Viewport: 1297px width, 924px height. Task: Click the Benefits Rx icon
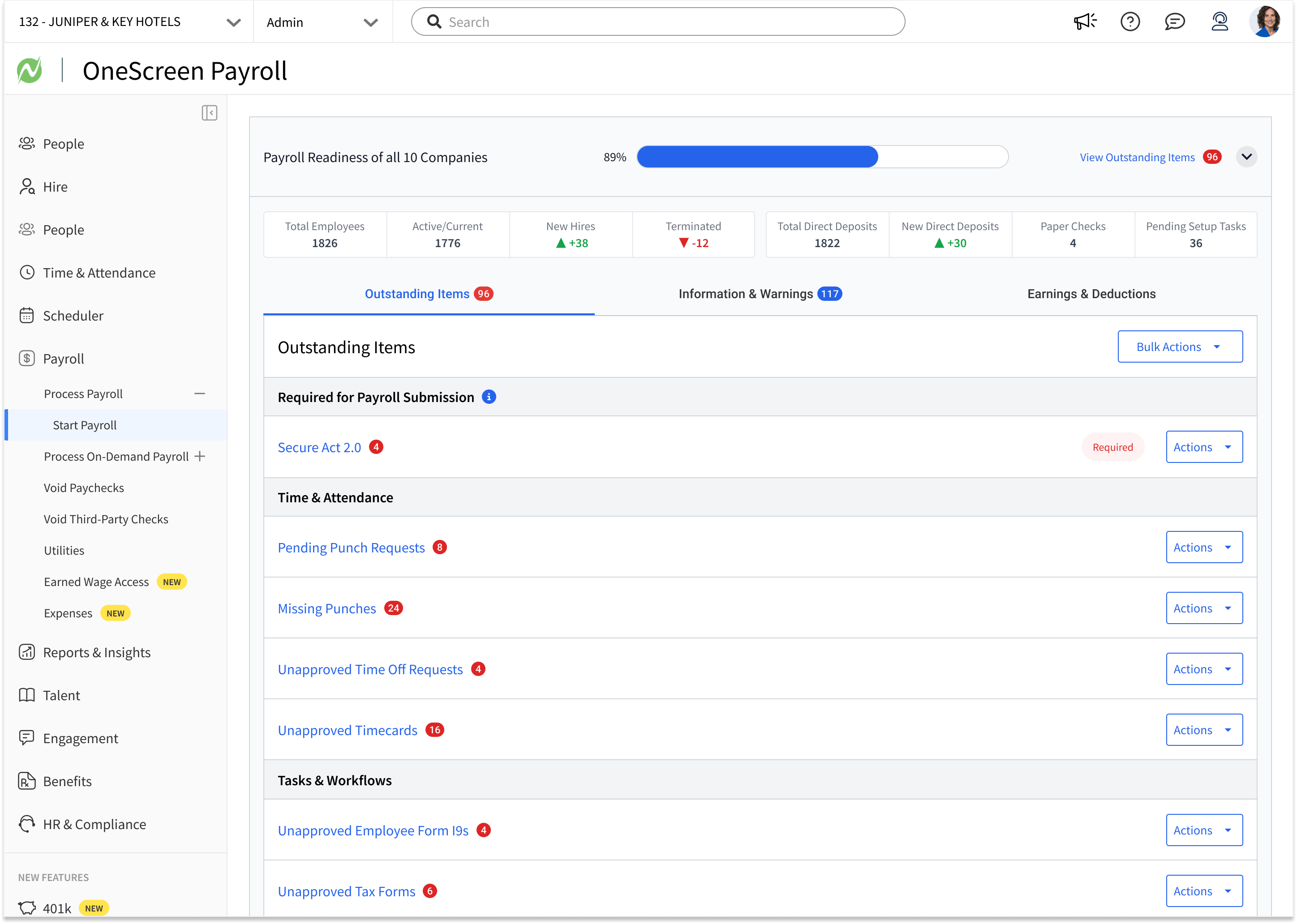27,781
